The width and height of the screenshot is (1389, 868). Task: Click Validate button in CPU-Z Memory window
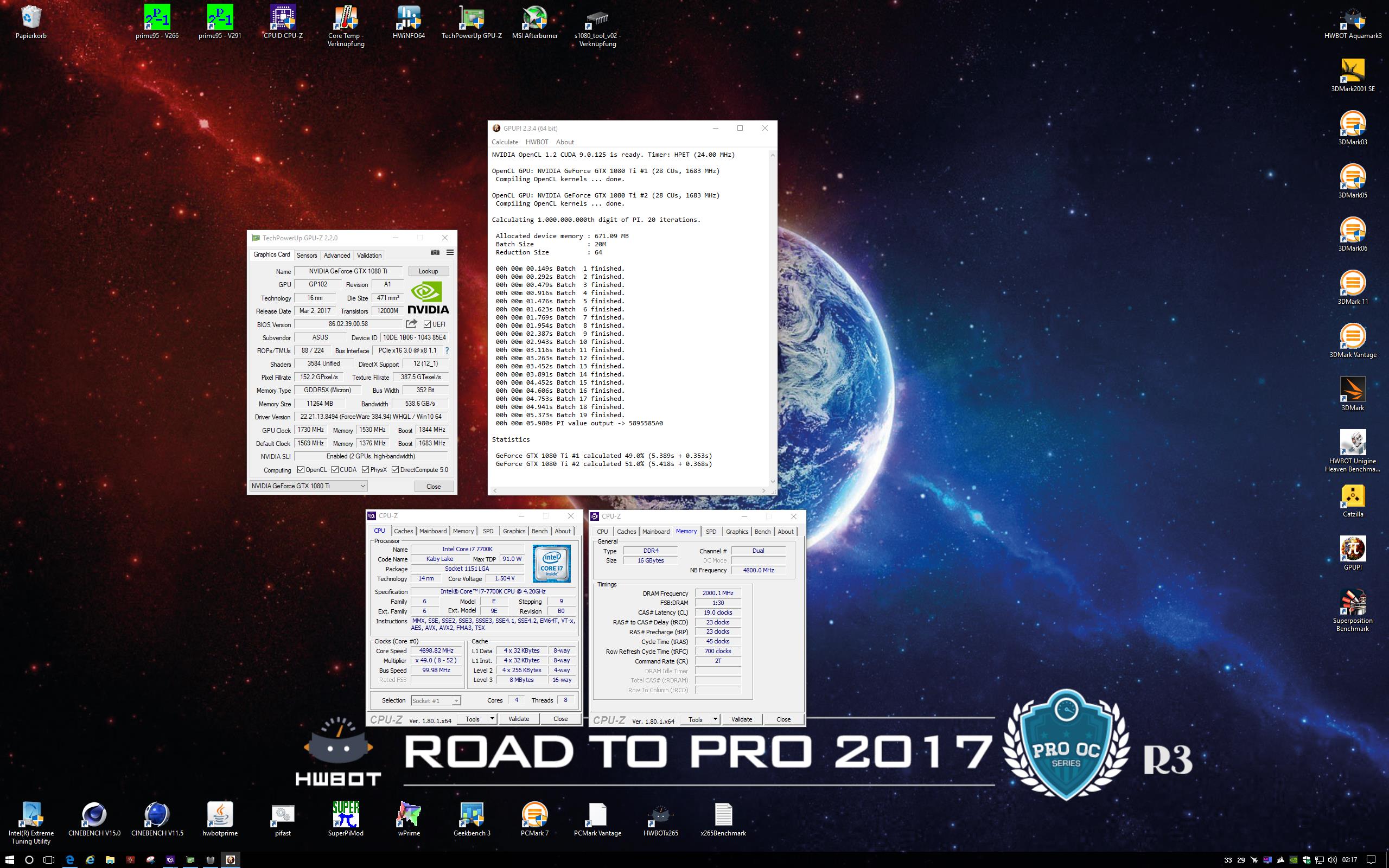tap(742, 719)
